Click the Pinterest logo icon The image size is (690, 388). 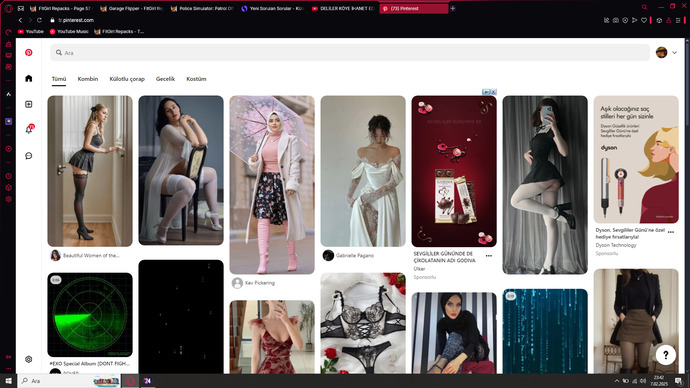tap(29, 52)
